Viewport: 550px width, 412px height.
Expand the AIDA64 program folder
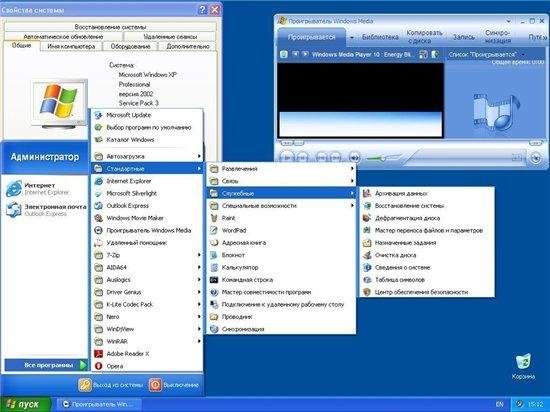click(147, 267)
